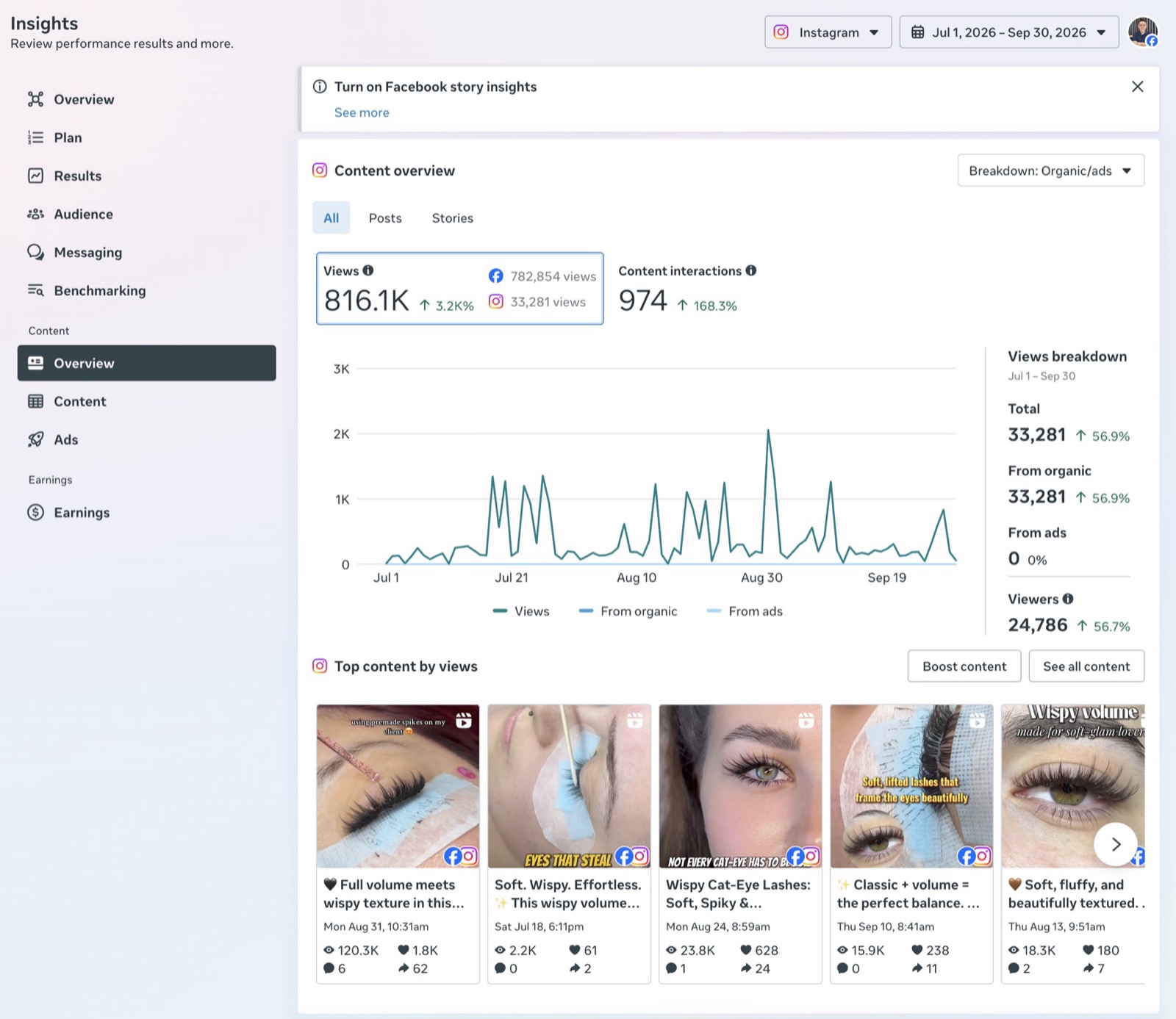Screen dimensions: 1176x1019
Task: Click the share icon showing 62
Action: [x=404, y=968]
